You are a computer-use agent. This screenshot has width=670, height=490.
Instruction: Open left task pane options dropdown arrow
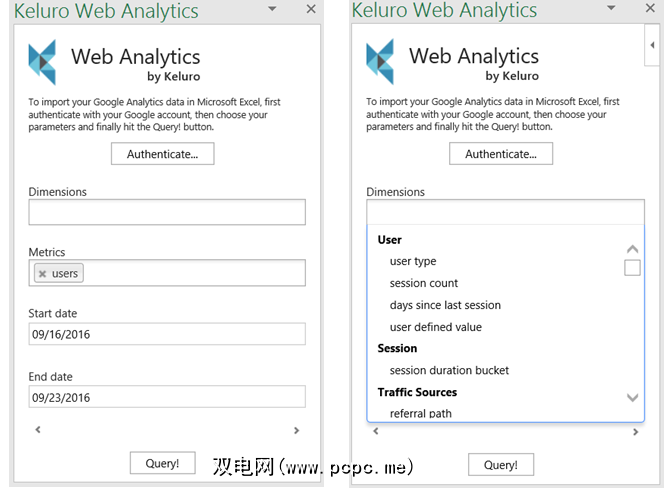click(272, 9)
